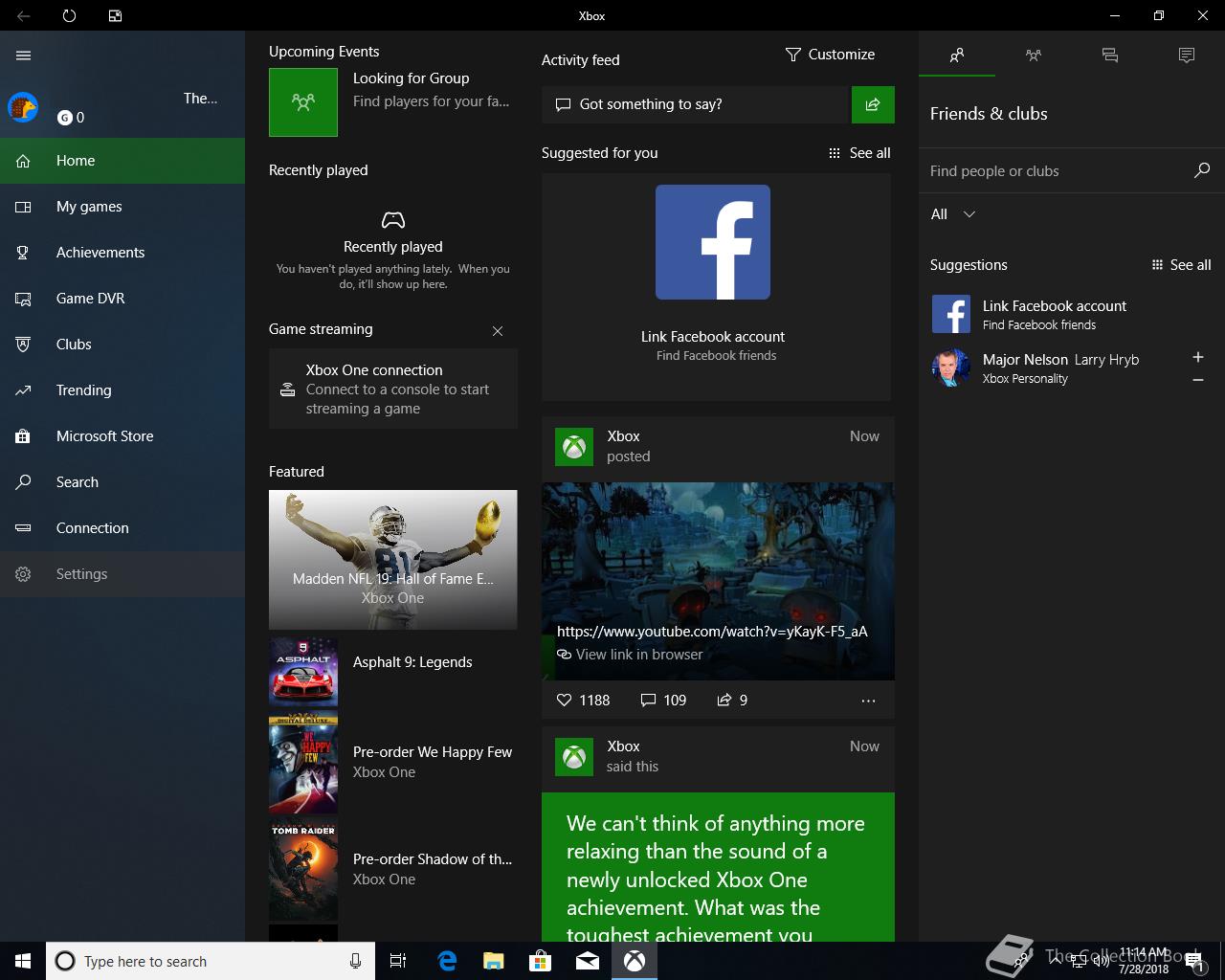Click the refresh icon in title bar
The image size is (1225, 980).
pyautogui.click(x=69, y=15)
